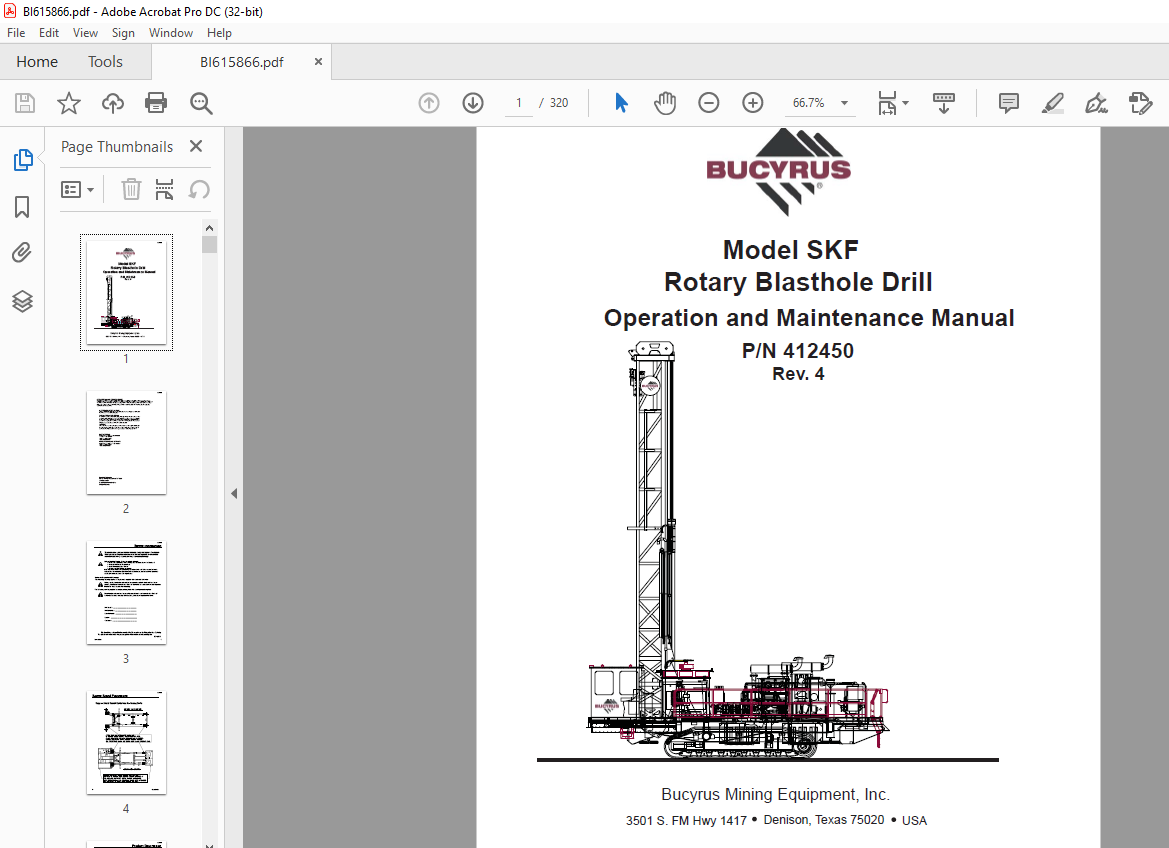
Task: Go to previous page arrow
Action: pyautogui.click(x=429, y=103)
